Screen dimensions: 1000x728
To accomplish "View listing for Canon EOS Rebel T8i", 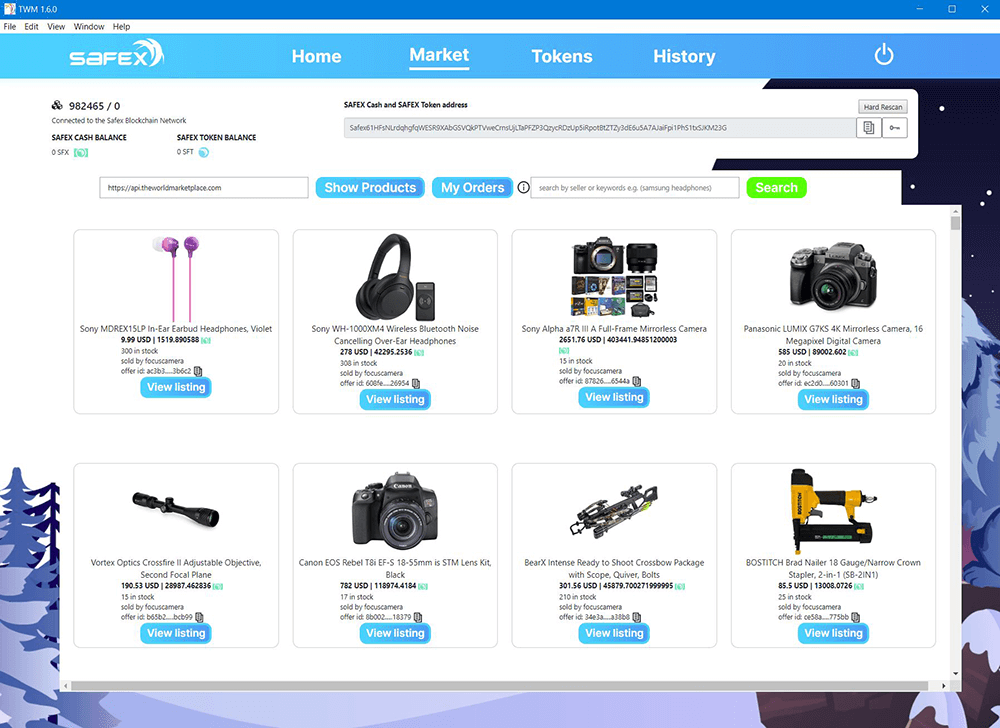I will 395,633.
